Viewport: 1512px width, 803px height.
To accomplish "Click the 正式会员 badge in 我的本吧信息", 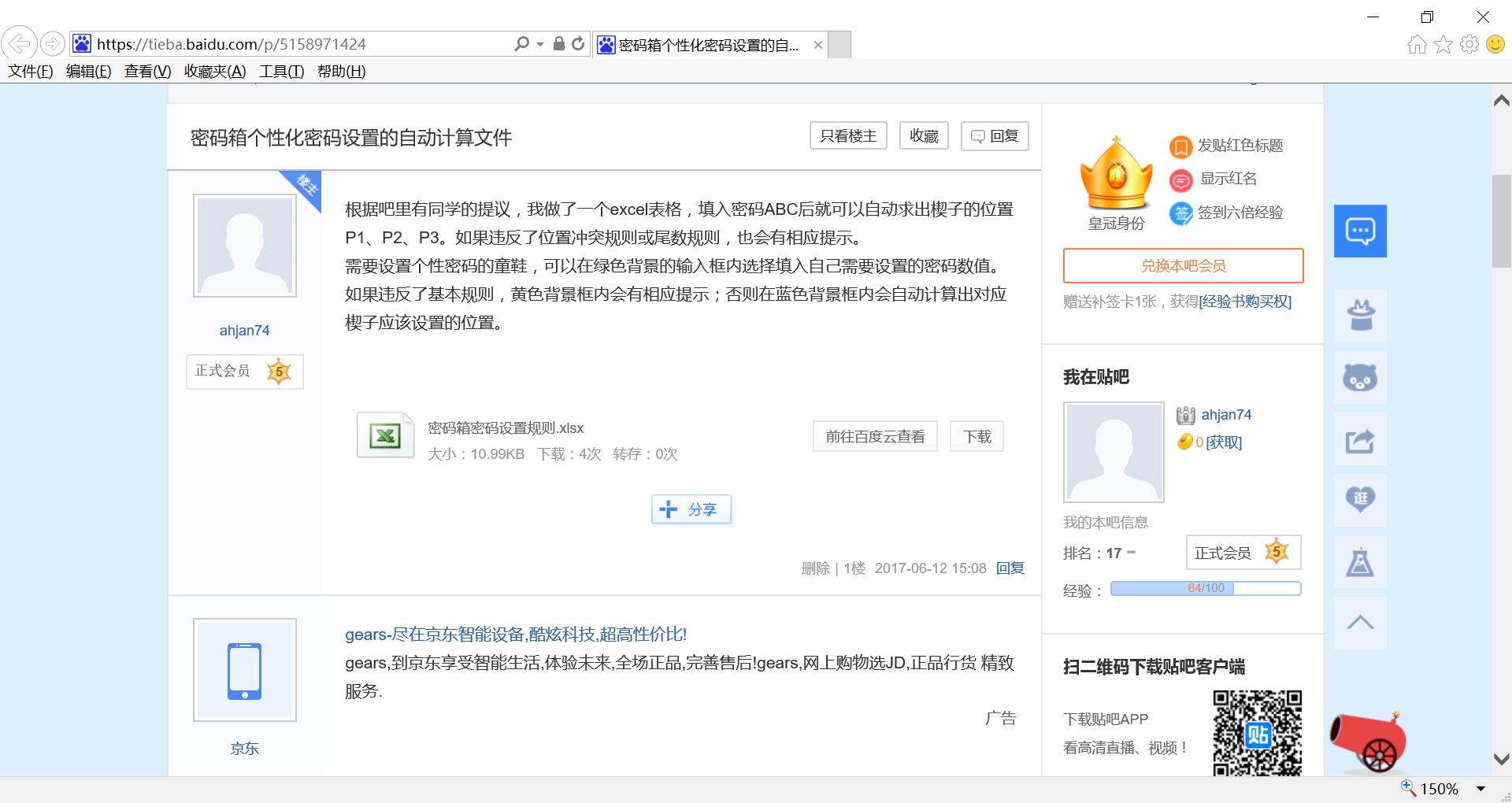I will [1243, 553].
